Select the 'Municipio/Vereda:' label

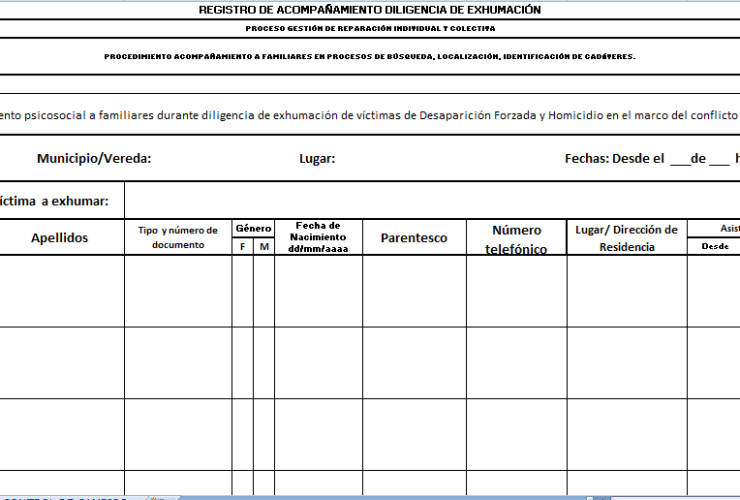(x=94, y=158)
